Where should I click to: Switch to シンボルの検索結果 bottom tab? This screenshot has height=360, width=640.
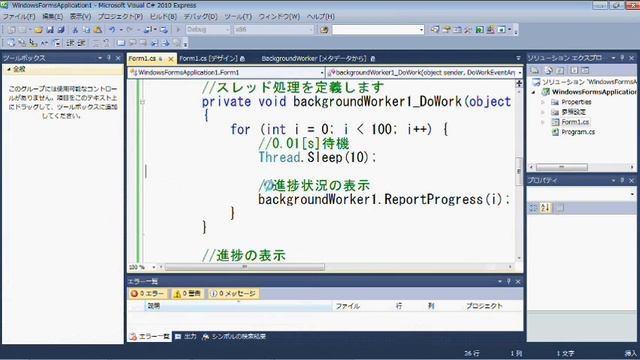pos(234,337)
